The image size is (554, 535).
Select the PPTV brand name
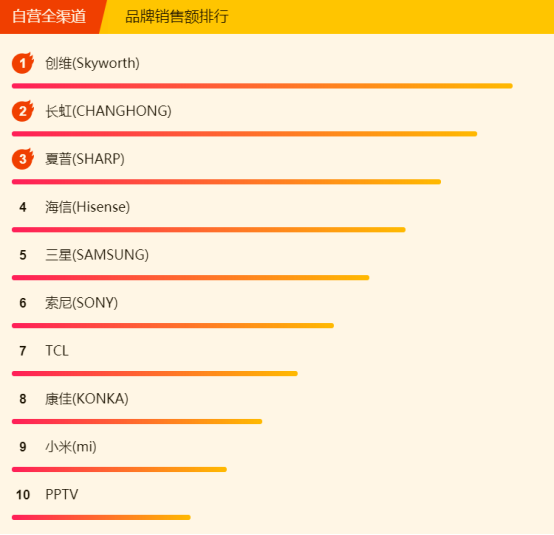click(x=62, y=494)
